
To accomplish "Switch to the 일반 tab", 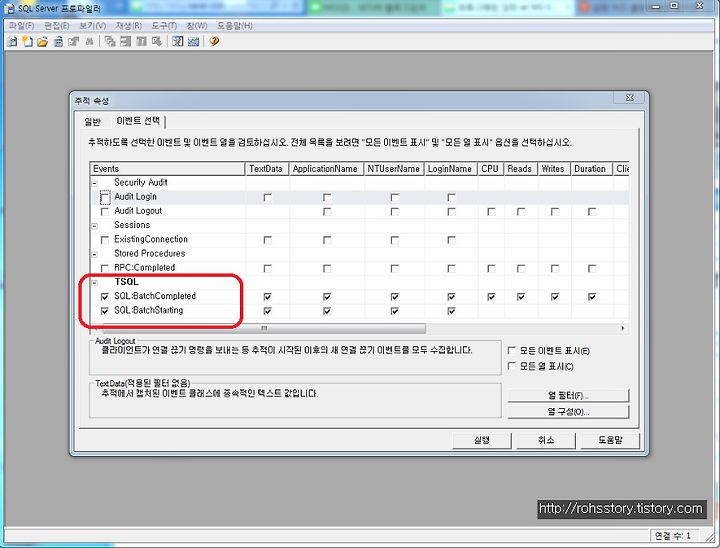I will pos(92,122).
